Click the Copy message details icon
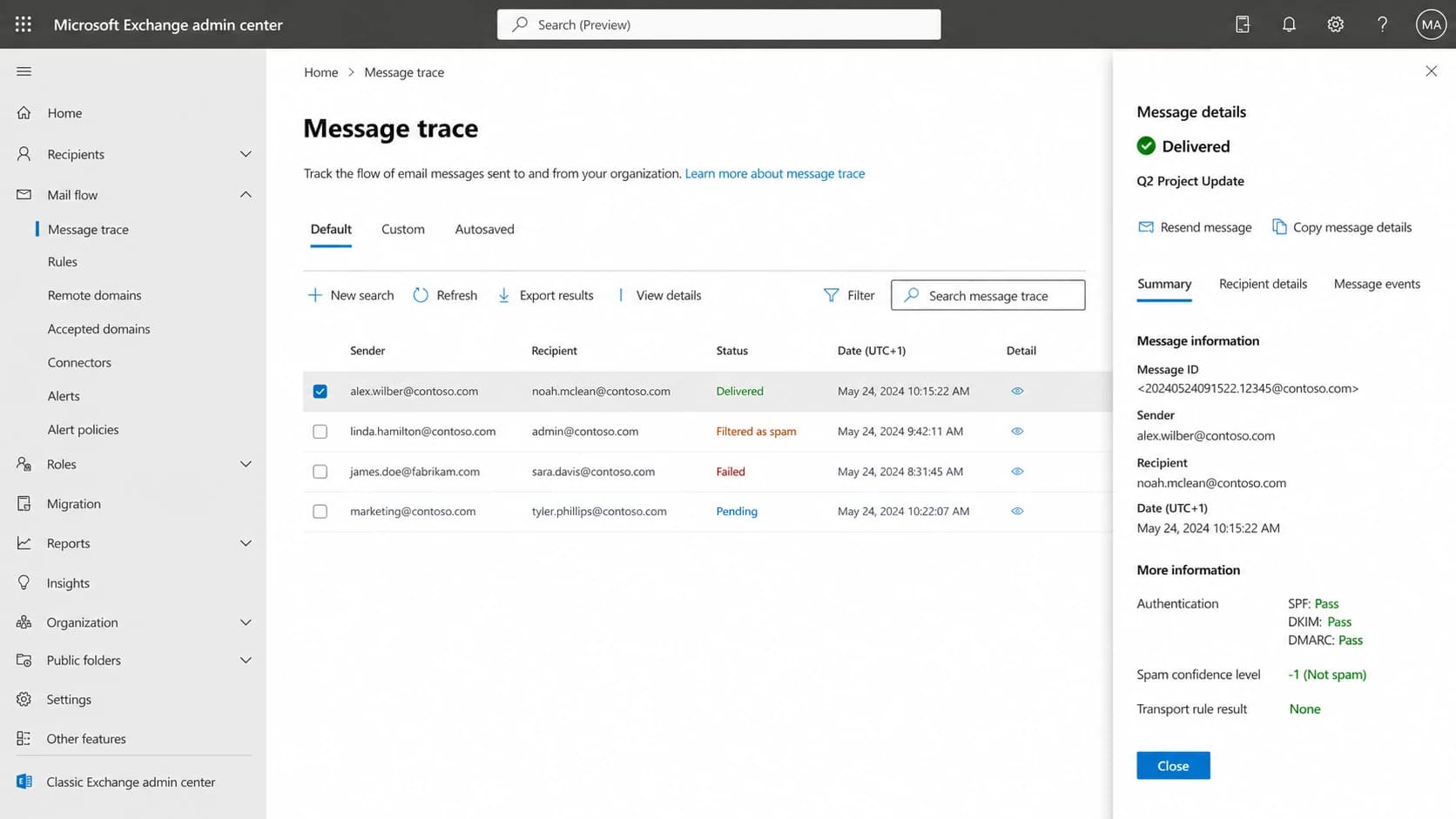This screenshot has height=819, width=1456. pyautogui.click(x=1279, y=226)
